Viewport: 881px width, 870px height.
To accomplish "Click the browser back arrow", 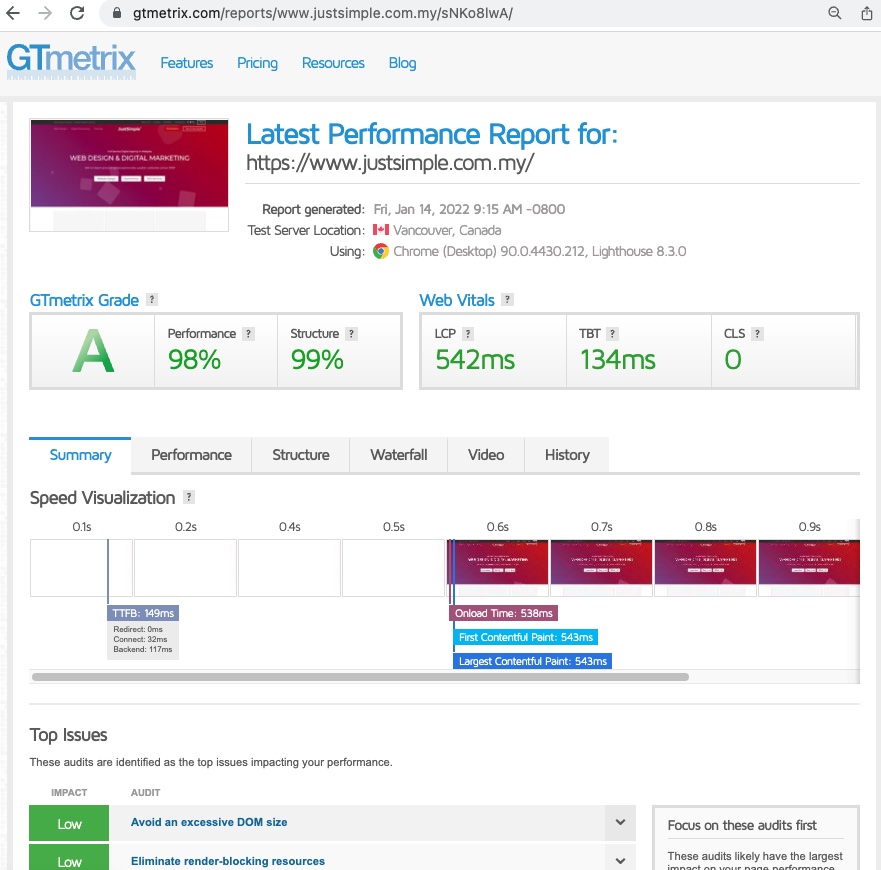I will point(12,13).
